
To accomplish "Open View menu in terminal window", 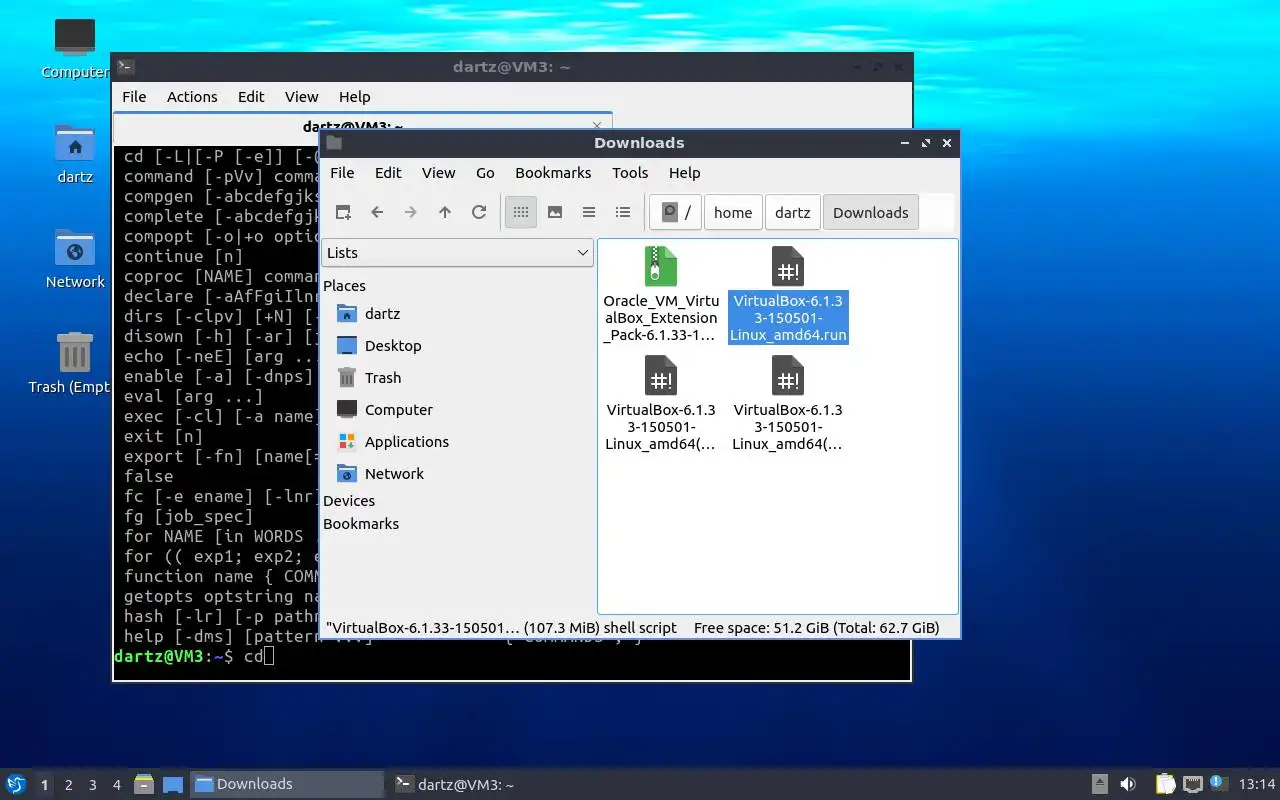I will 301,96.
